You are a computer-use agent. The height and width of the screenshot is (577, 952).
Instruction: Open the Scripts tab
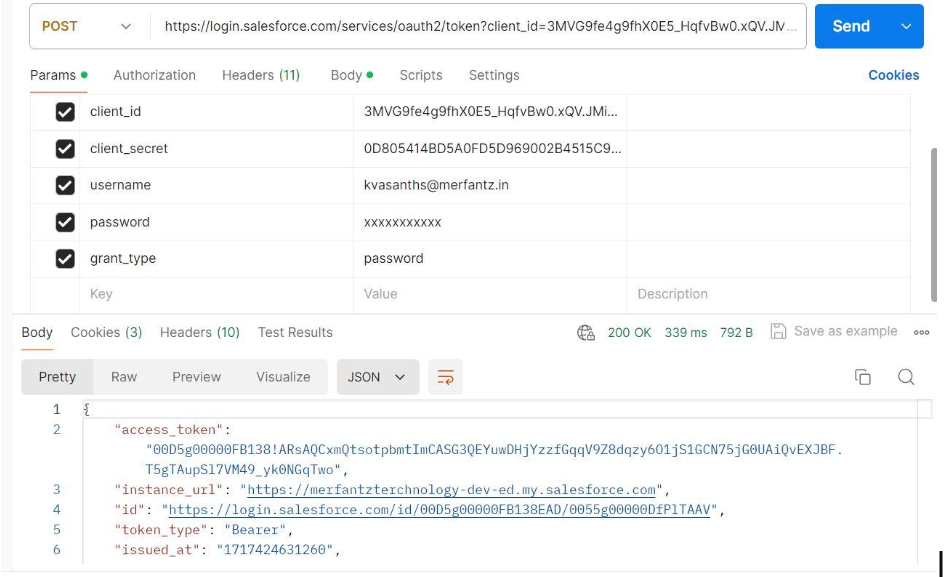pos(421,75)
